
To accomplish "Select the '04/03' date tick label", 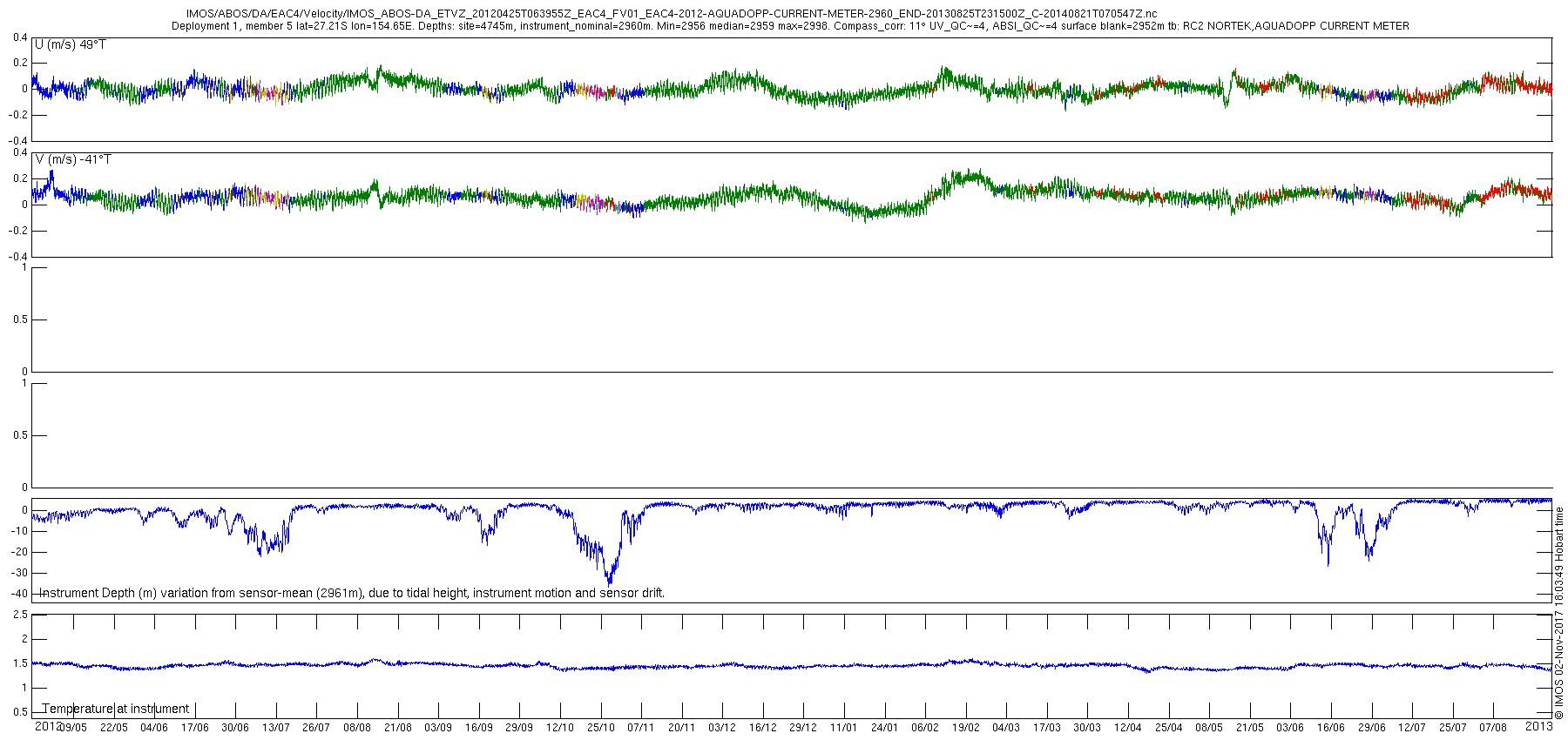I will [1006, 728].
